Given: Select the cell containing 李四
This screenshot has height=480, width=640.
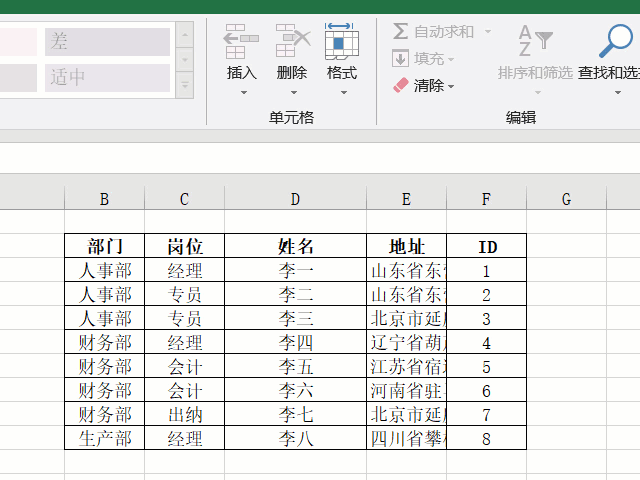Looking at the screenshot, I should 296,342.
